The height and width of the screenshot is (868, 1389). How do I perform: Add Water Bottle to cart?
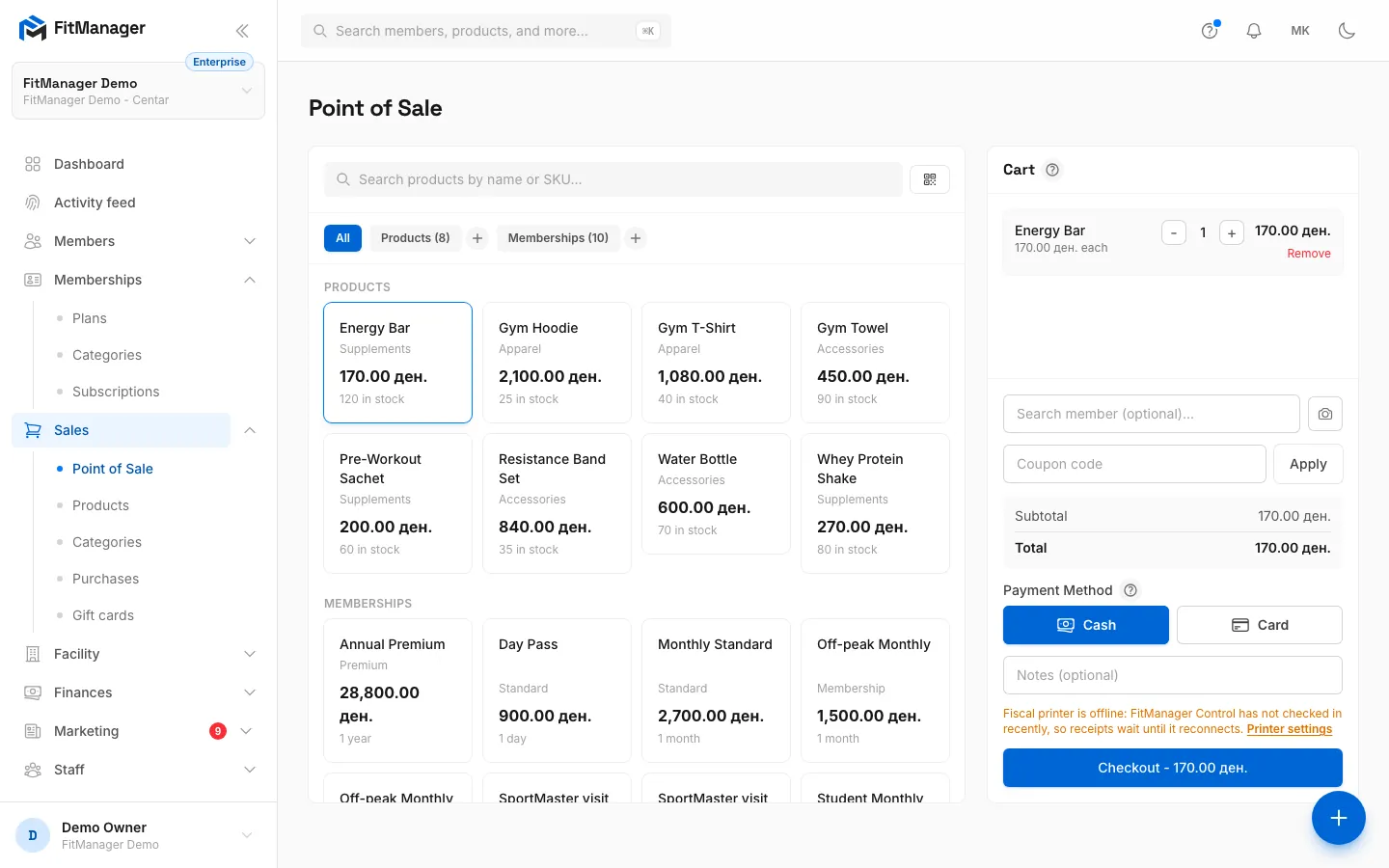coord(716,494)
